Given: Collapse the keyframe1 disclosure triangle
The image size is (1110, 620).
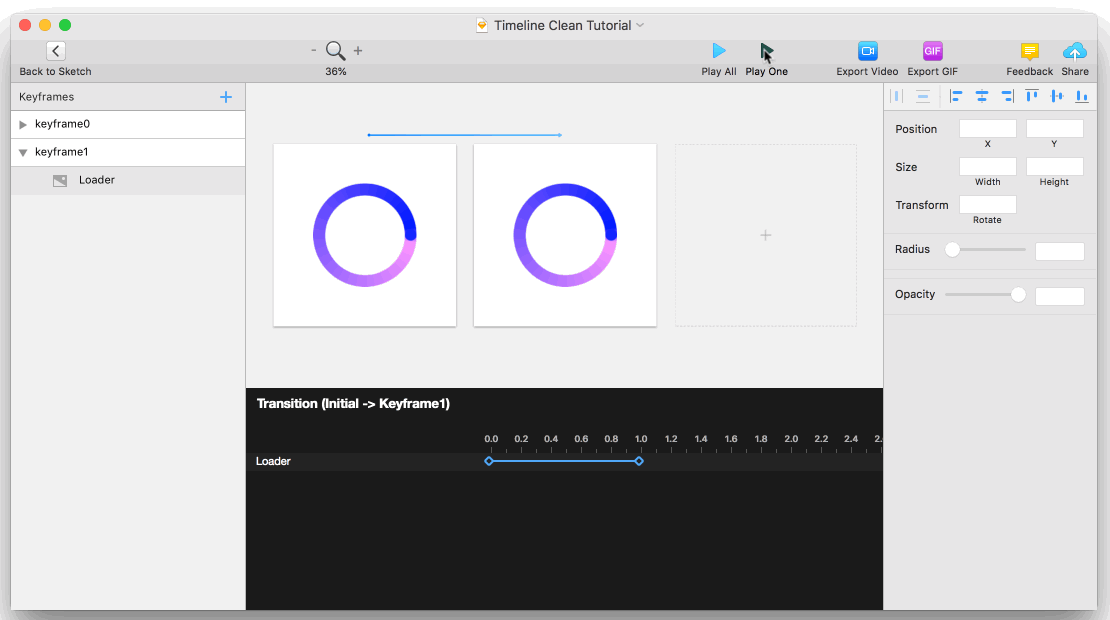Looking at the screenshot, I should (23, 152).
